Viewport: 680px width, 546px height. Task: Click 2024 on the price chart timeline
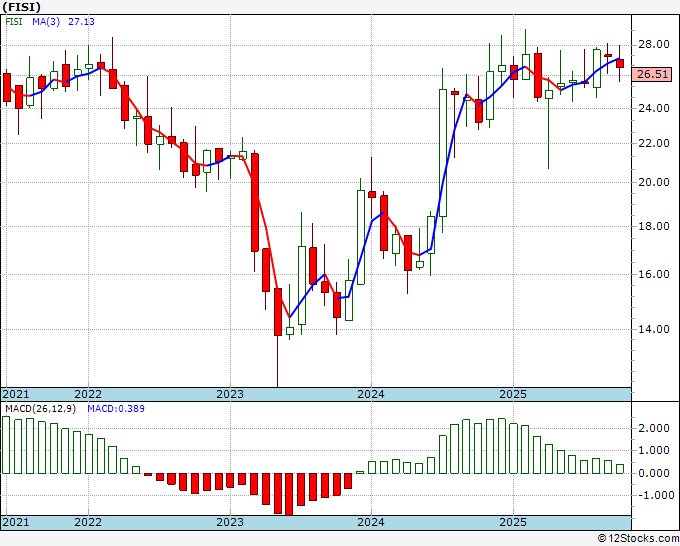point(371,394)
